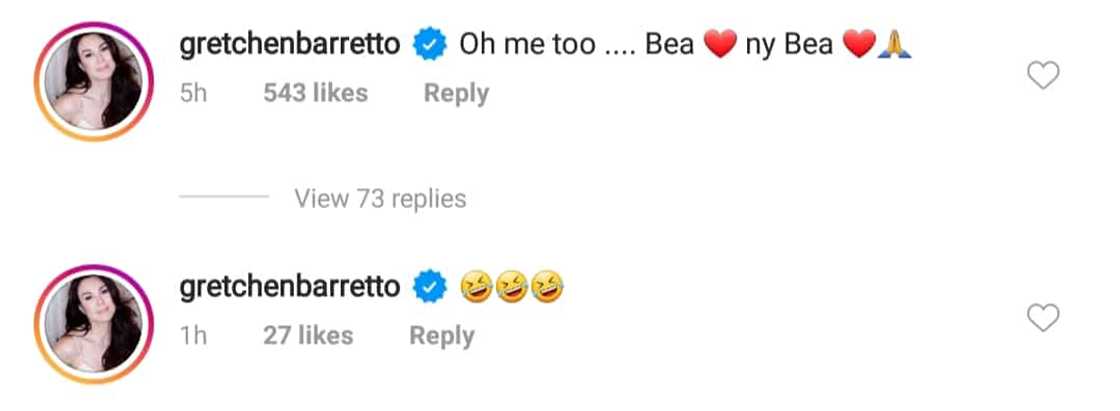The image size is (1120, 411).
Task: Expand View 73 replies
Action: pyautogui.click(x=380, y=198)
